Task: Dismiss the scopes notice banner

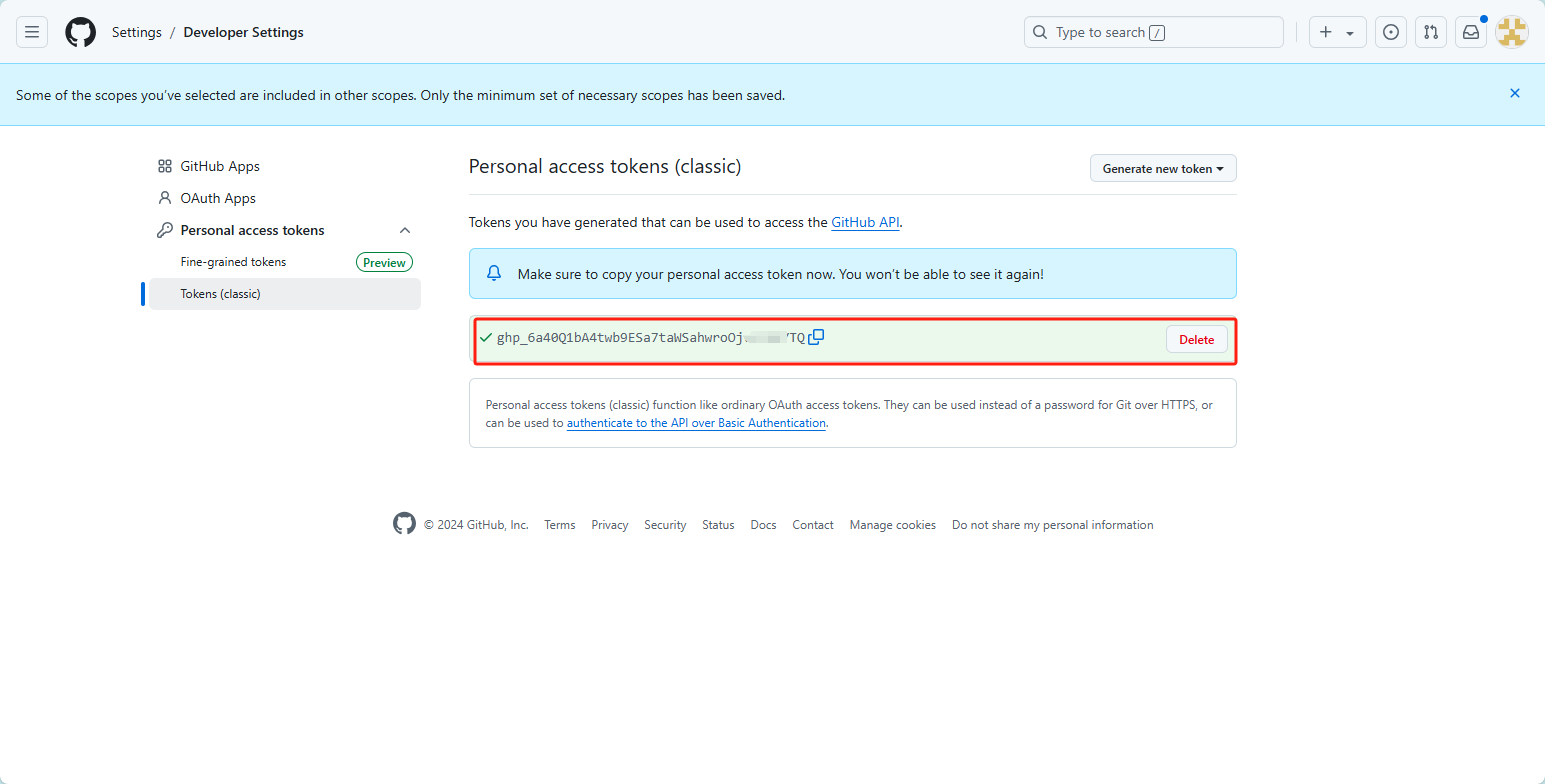Action: [x=1515, y=93]
